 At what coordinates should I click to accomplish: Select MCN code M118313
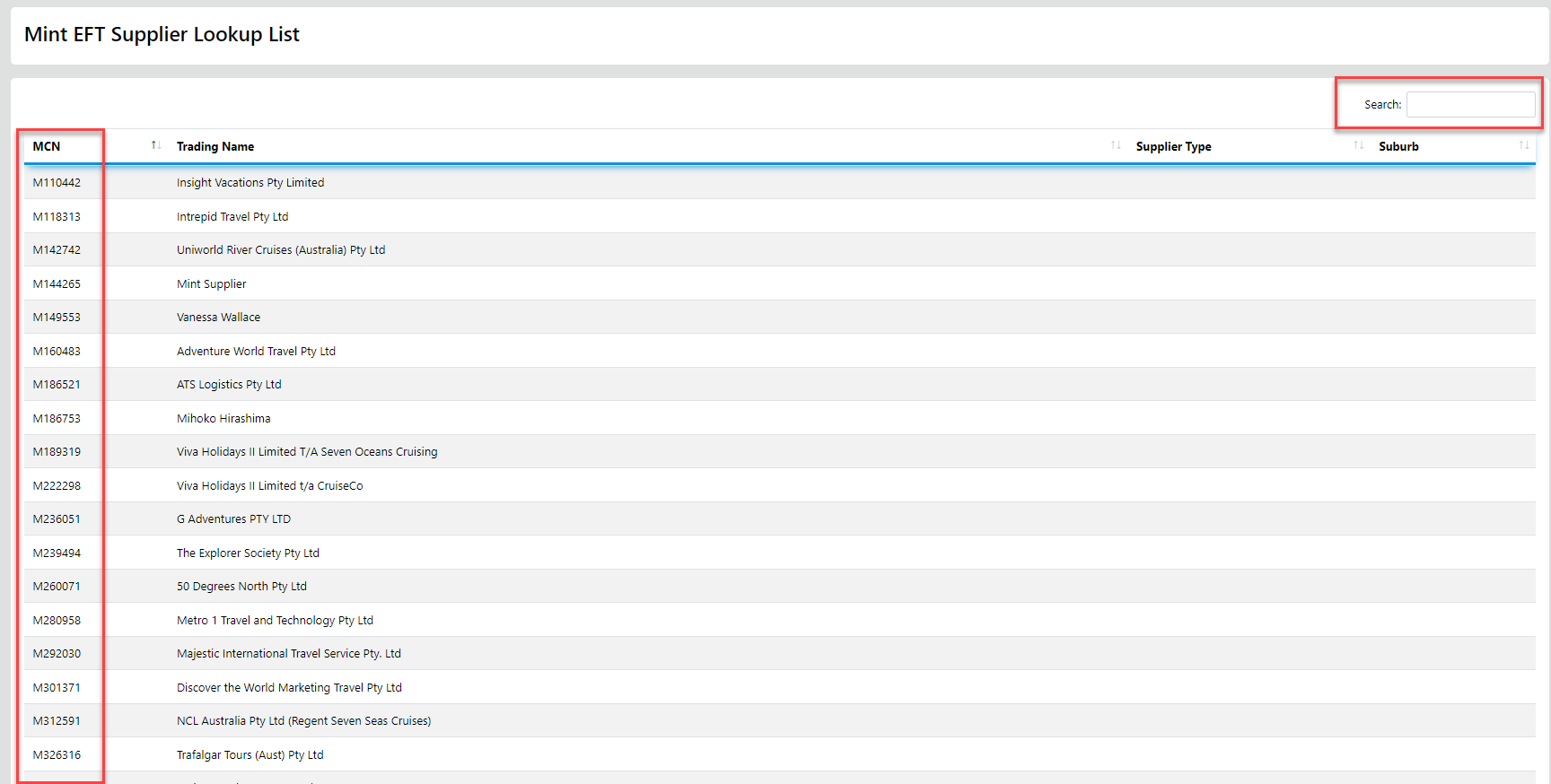coord(57,217)
